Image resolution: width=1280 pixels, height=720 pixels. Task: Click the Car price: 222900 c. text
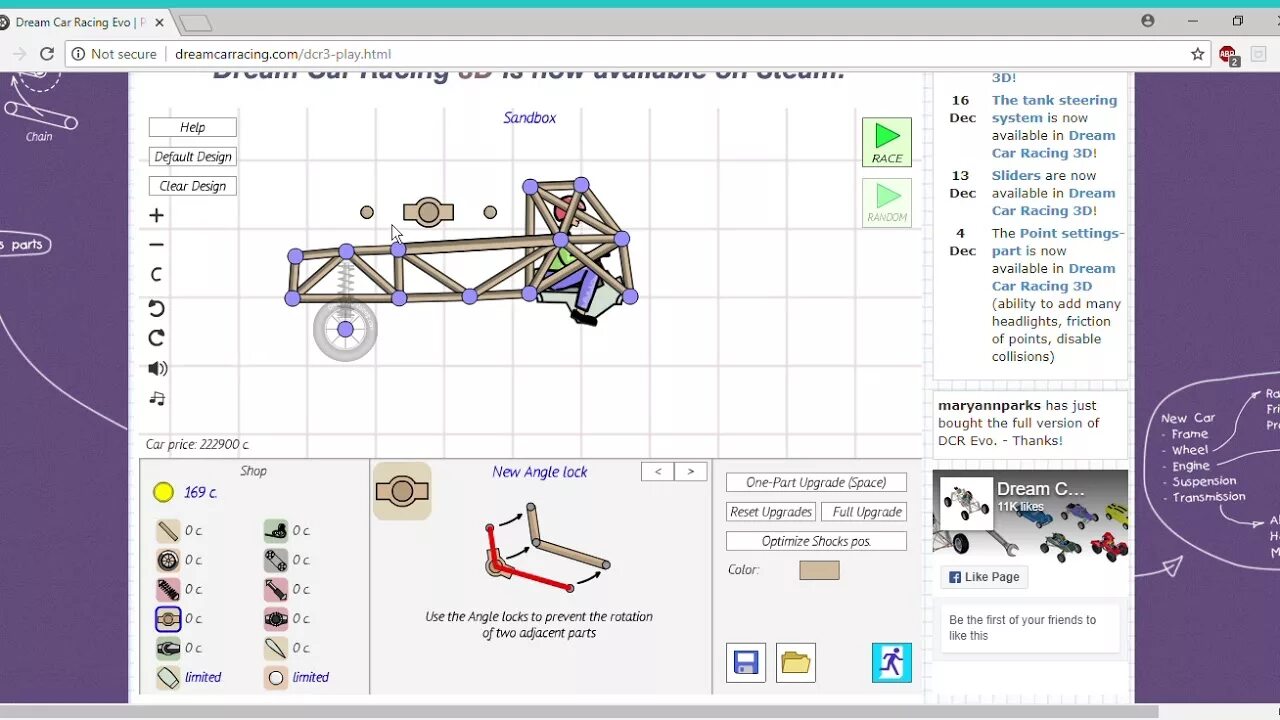pyautogui.click(x=198, y=445)
